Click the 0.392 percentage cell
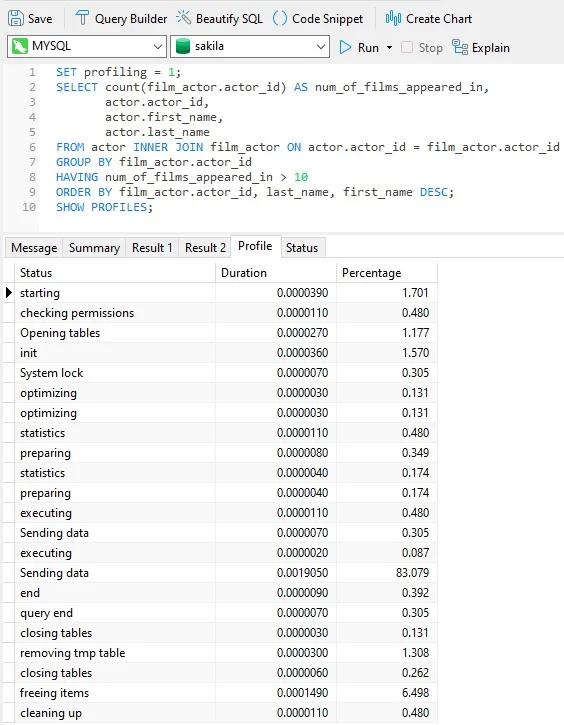The height and width of the screenshot is (725, 564). tap(386, 593)
